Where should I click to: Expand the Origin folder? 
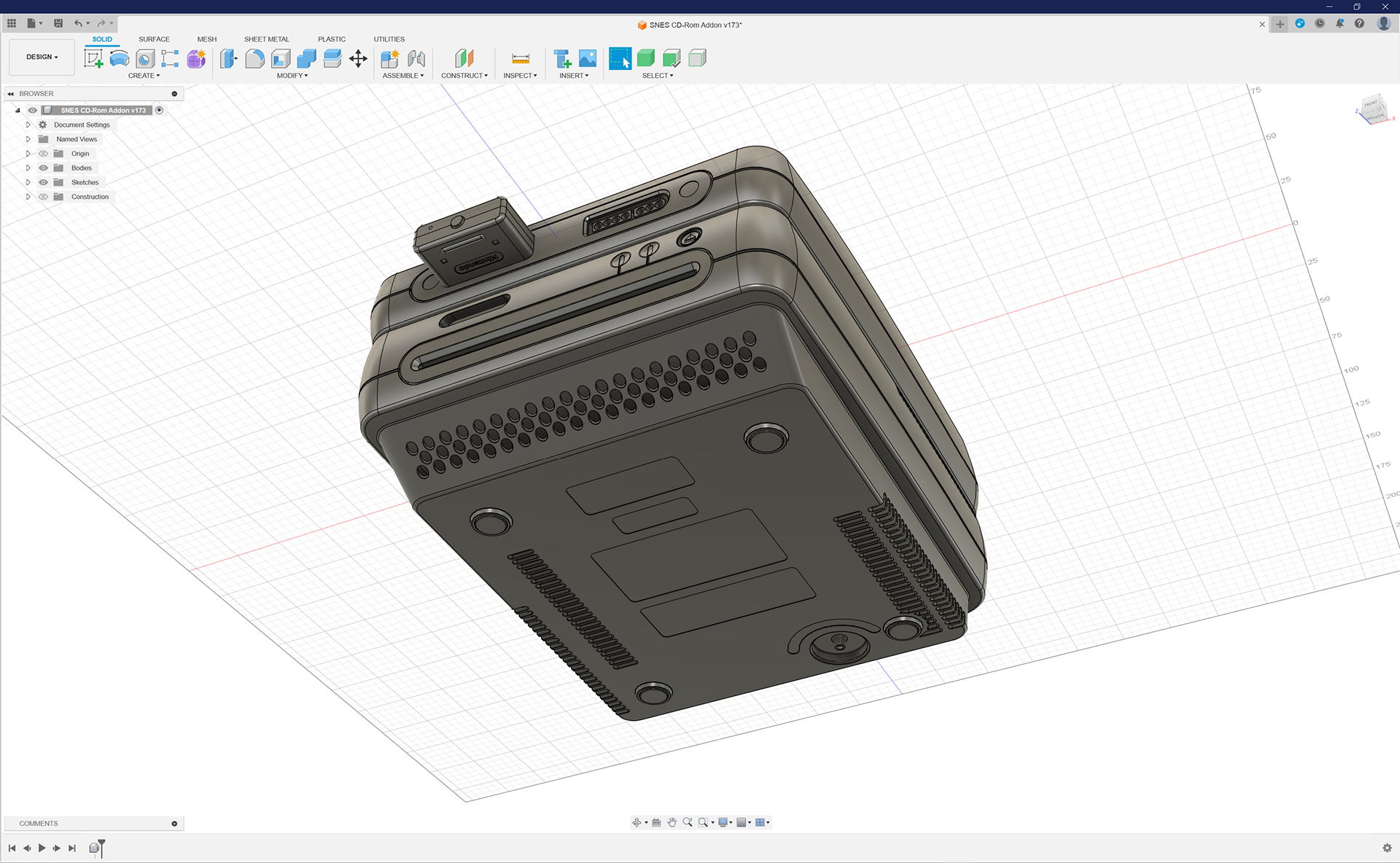tap(28, 154)
